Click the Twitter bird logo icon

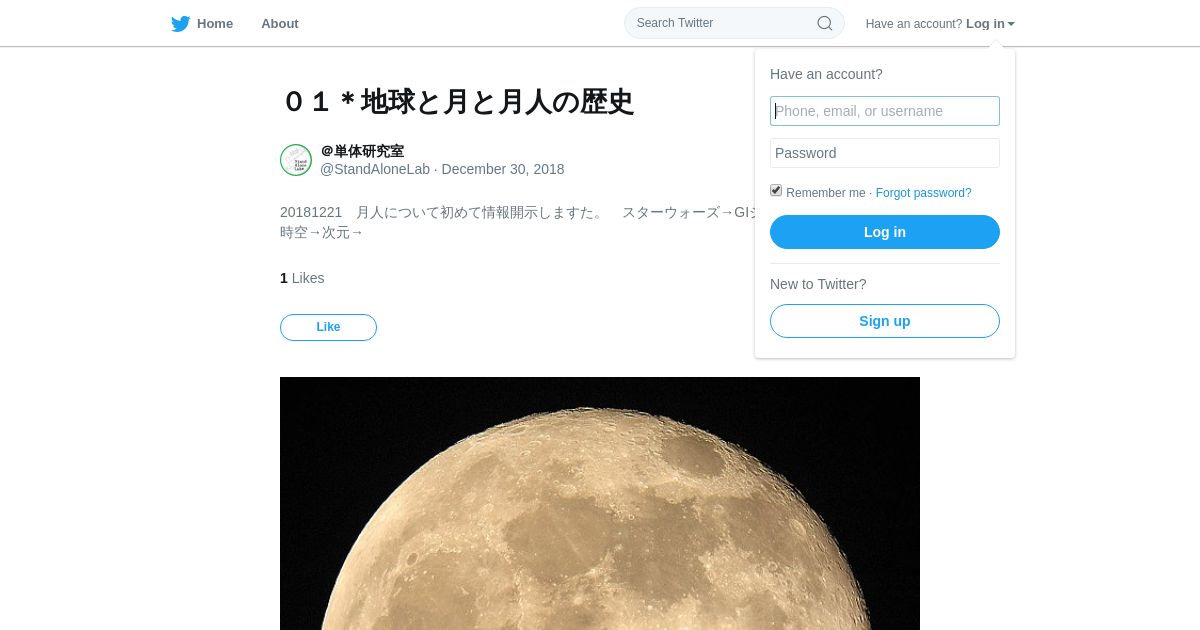(180, 24)
